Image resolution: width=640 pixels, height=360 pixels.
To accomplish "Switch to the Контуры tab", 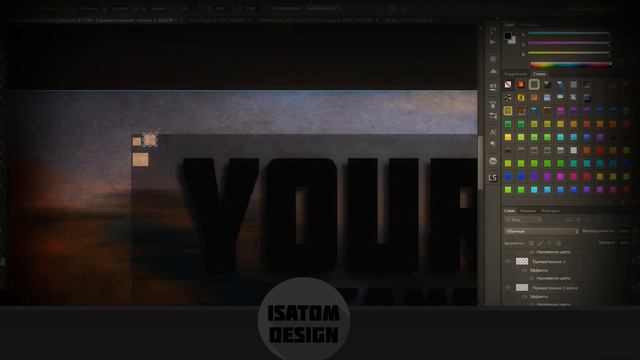I will [x=550, y=211].
